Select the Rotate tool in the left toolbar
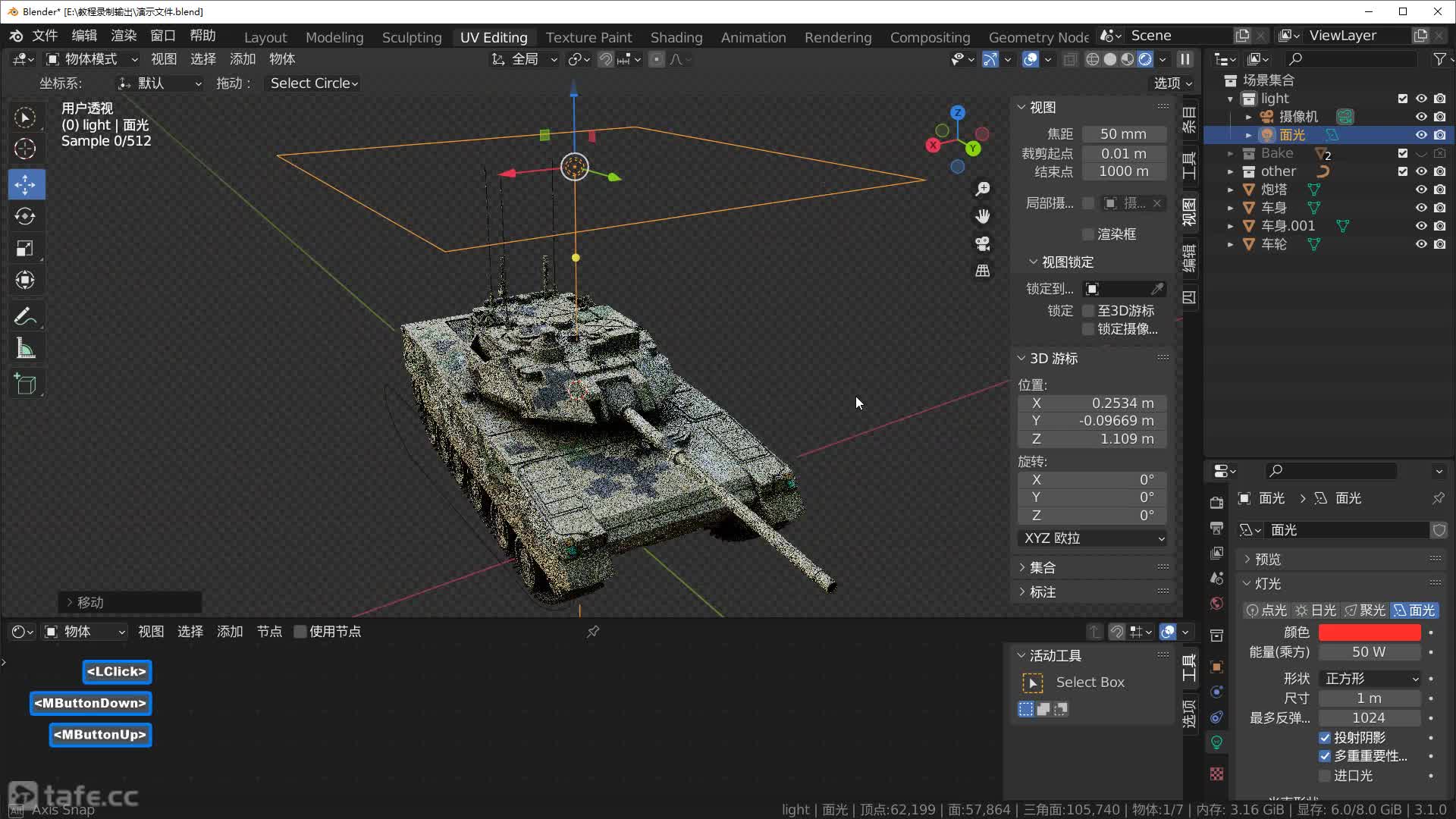1456x819 pixels. point(25,215)
